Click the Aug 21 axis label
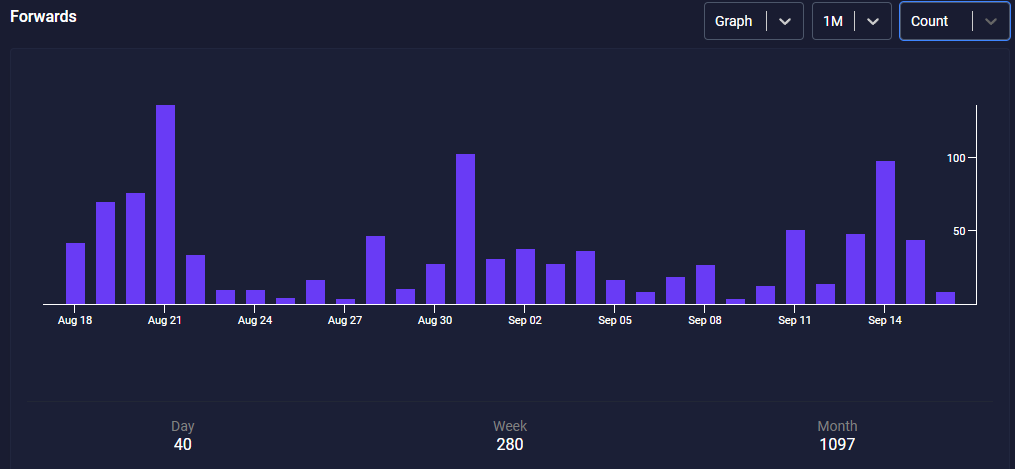 pos(165,320)
